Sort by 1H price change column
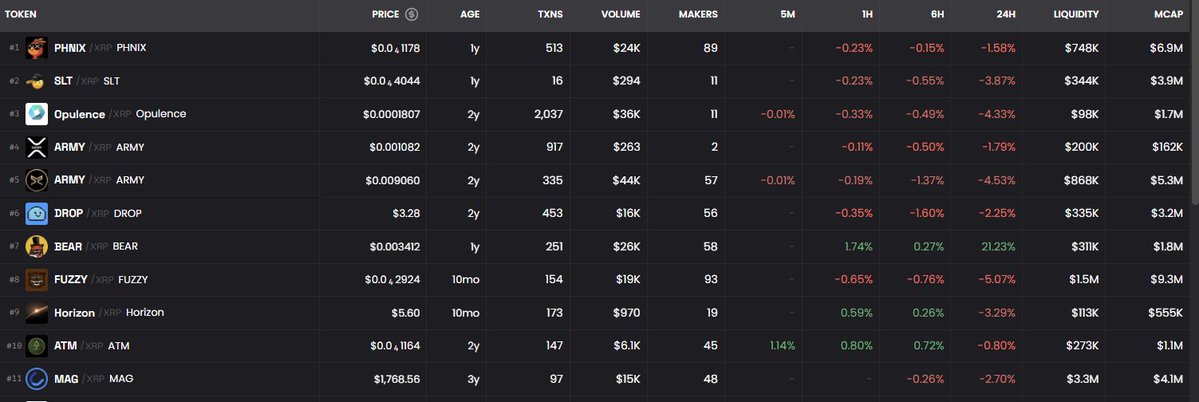1199x402 pixels. [x=866, y=15]
